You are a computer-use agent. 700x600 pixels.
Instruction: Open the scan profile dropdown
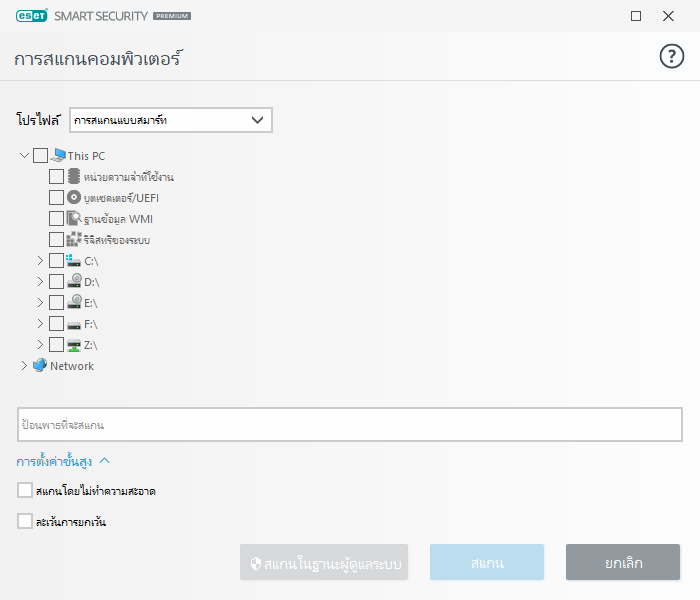point(171,120)
